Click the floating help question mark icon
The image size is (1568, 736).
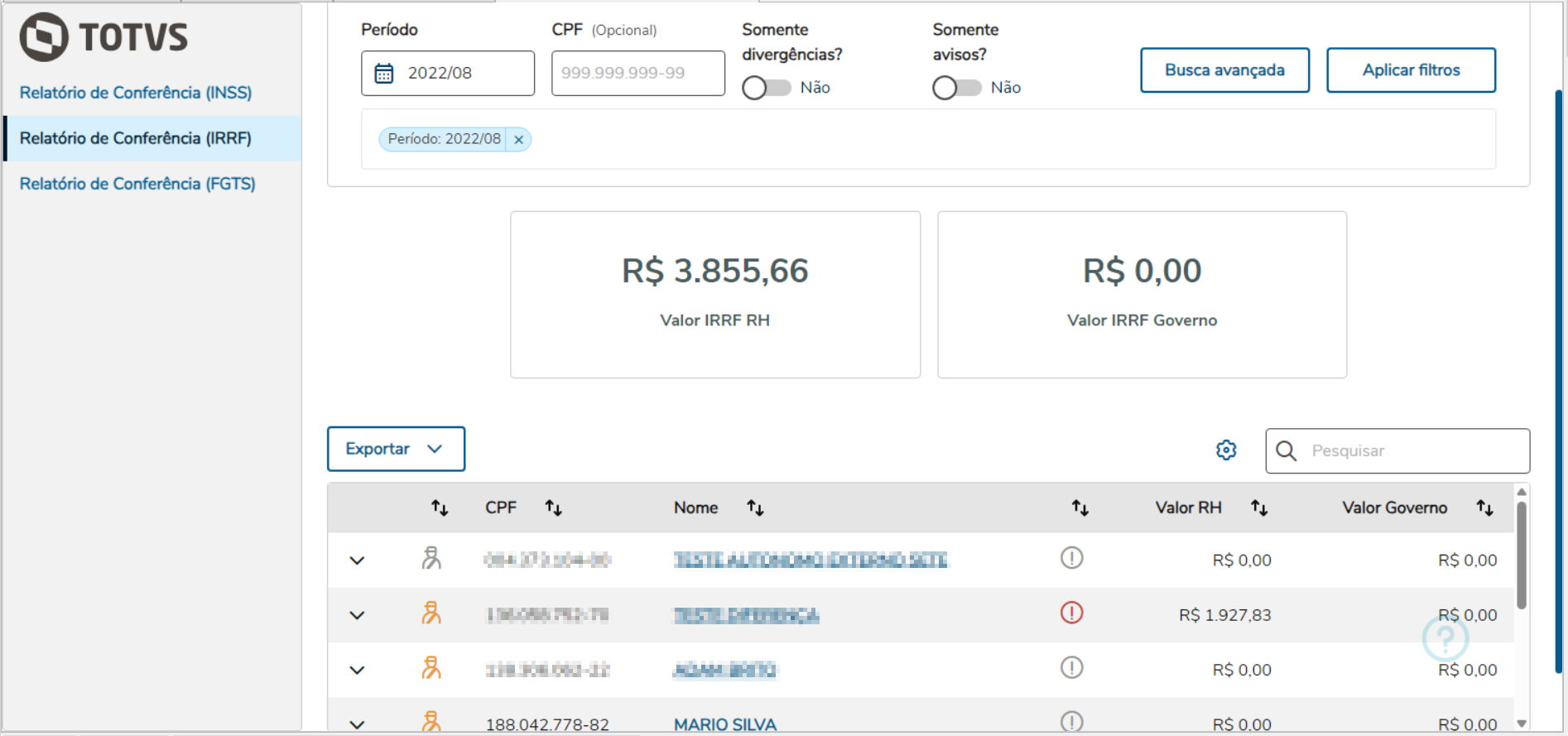[1445, 637]
